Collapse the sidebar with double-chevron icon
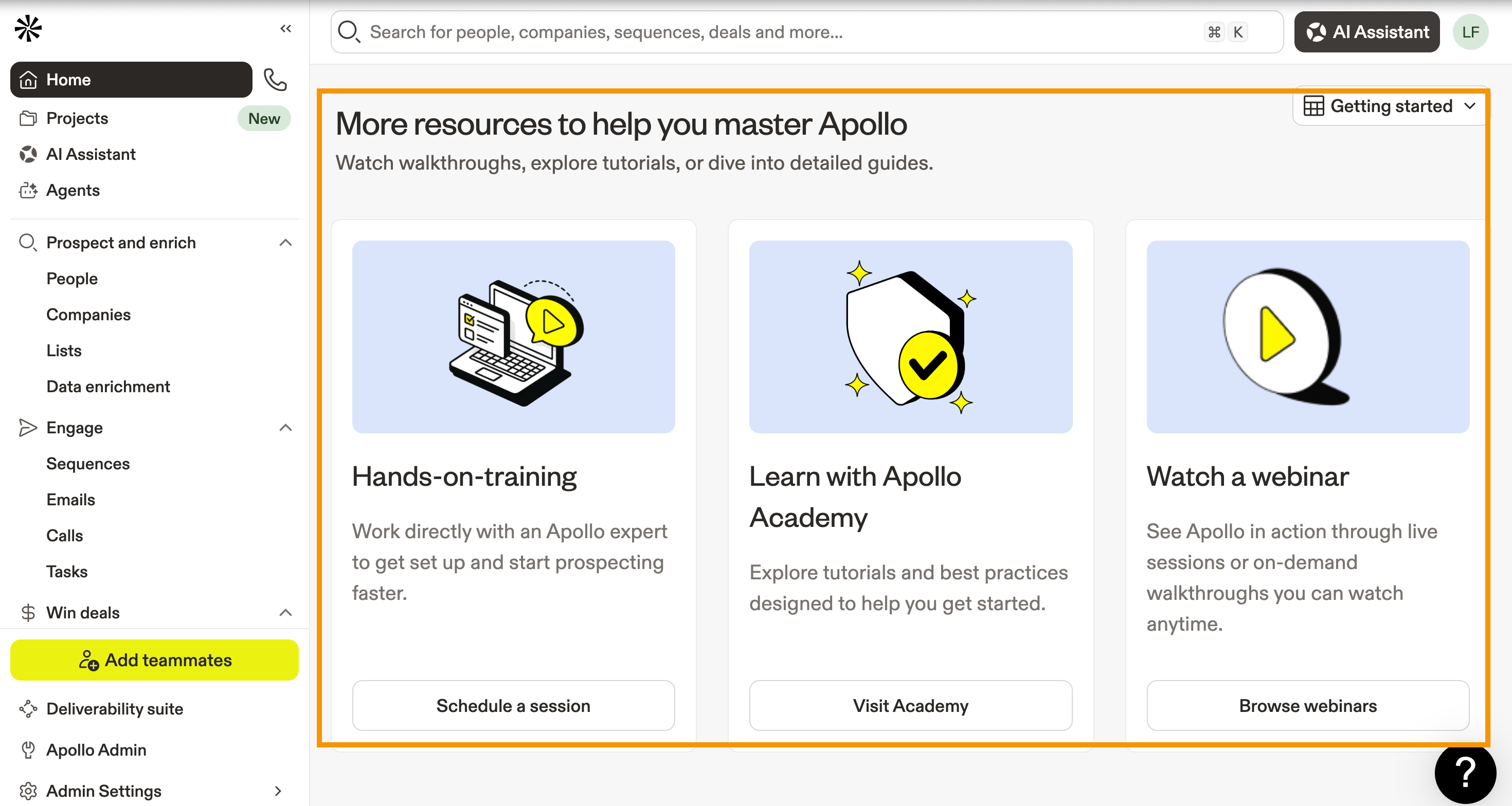This screenshot has width=1512, height=806. [286, 28]
